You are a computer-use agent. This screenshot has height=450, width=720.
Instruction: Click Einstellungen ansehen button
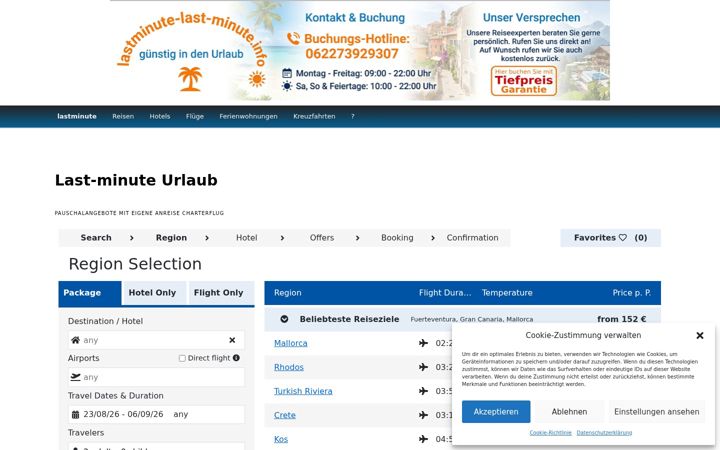point(657,411)
